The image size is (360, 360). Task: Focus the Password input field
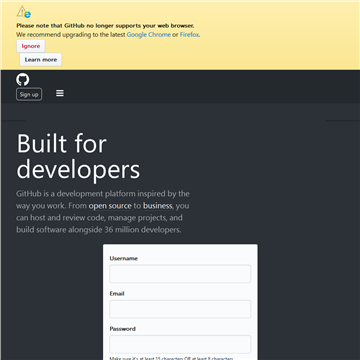pyautogui.click(x=180, y=344)
